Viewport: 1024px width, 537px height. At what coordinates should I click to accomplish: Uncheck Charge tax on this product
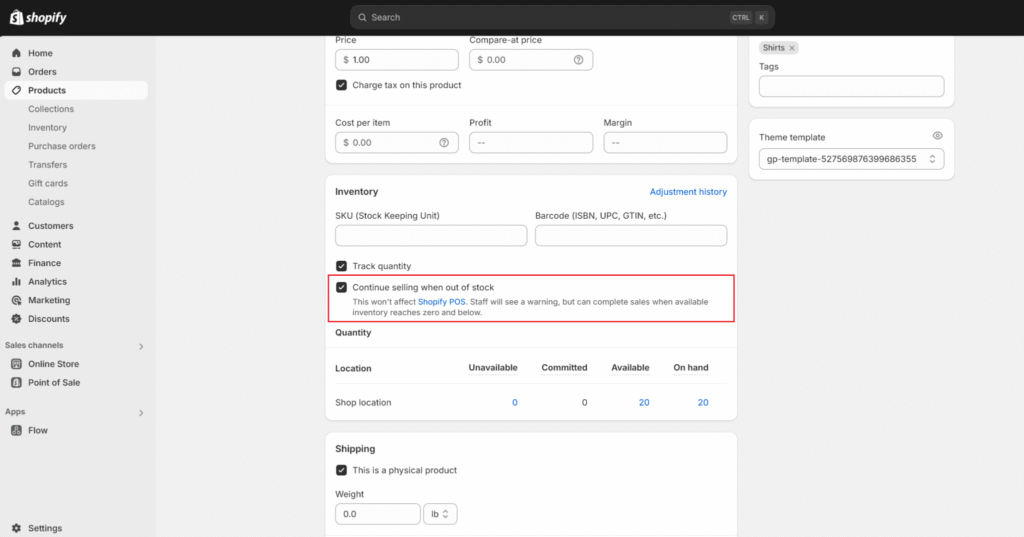342,86
